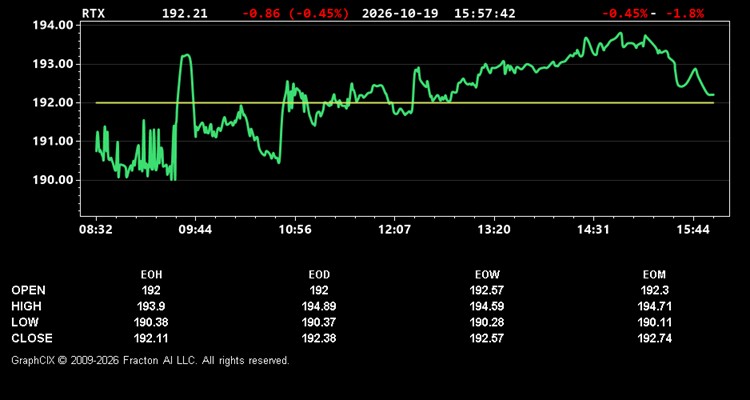Click the 09:44 time axis label

195,230
